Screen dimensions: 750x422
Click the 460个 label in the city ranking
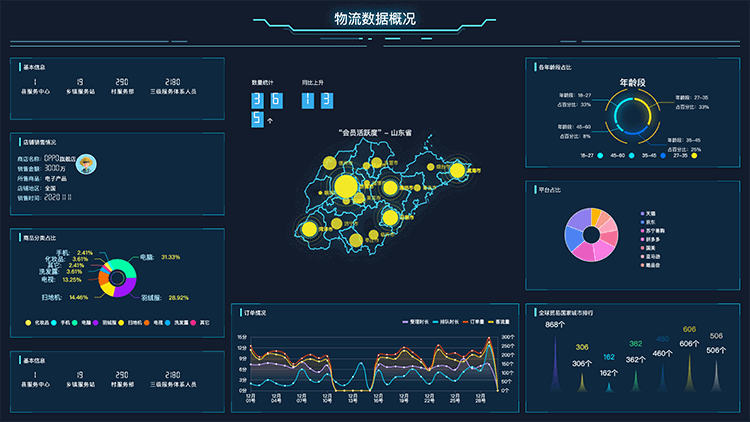[662, 354]
